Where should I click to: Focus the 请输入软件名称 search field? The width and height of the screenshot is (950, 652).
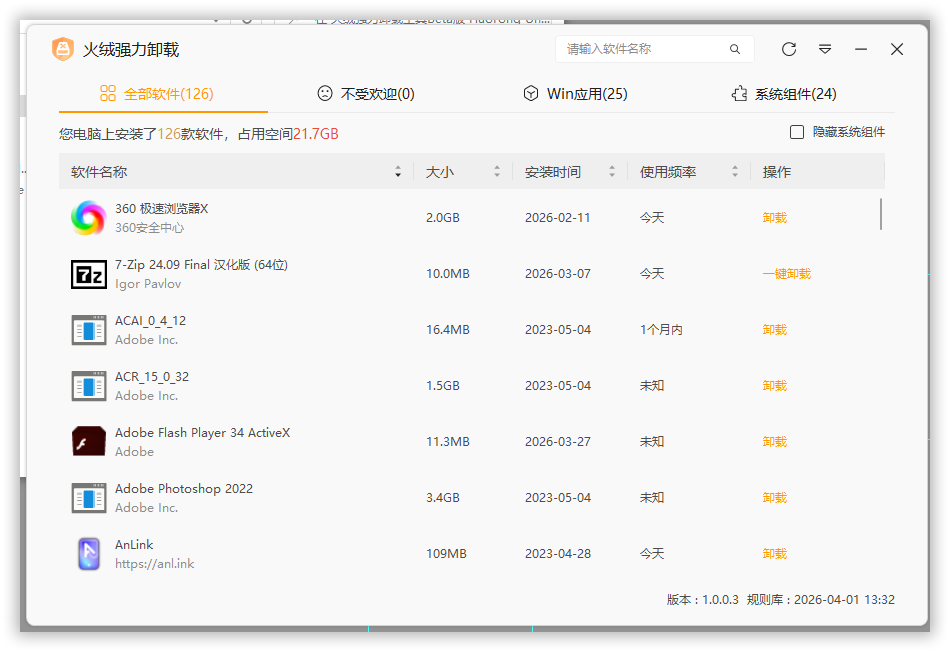645,49
